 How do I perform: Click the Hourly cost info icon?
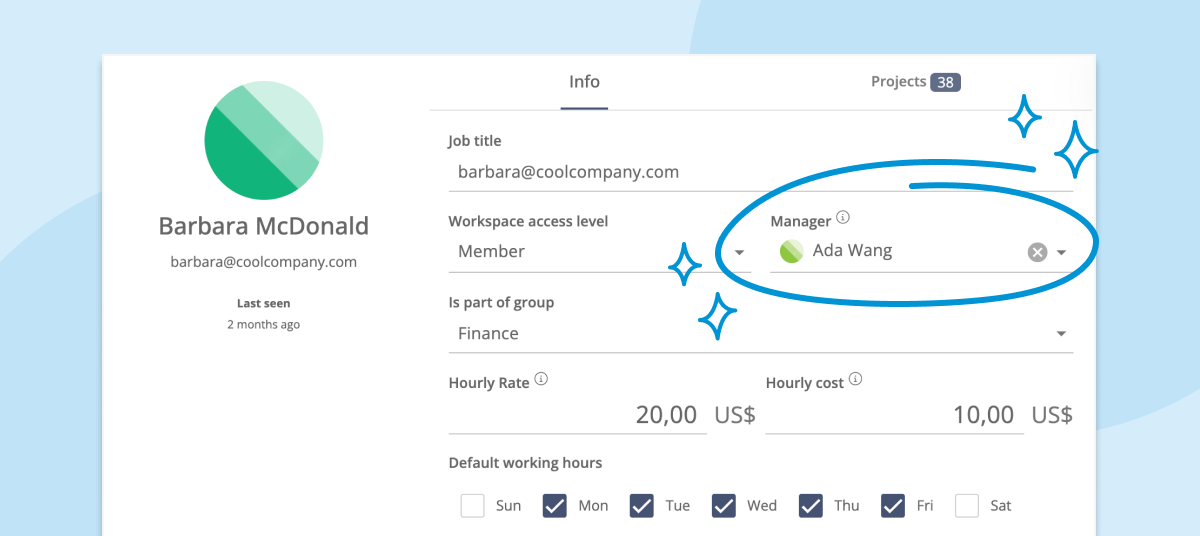855,379
